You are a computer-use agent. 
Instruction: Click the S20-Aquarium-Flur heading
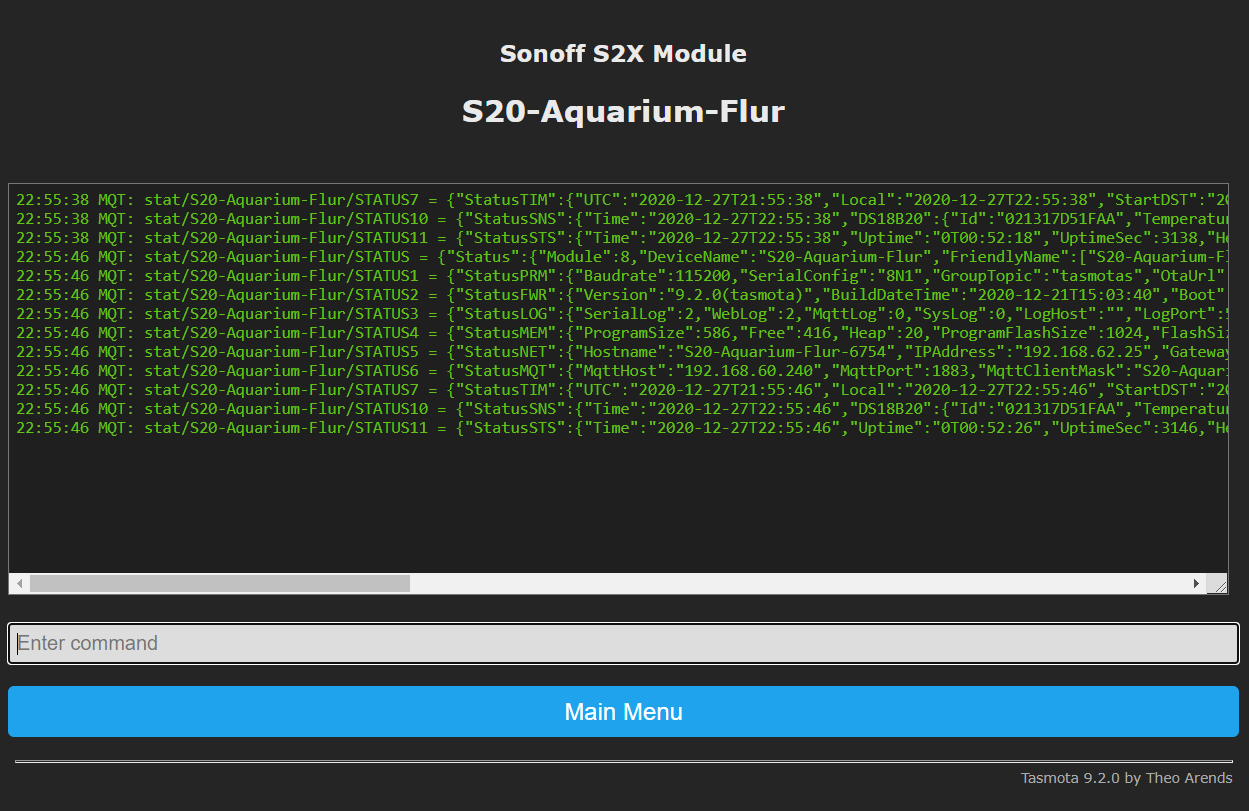coord(623,111)
